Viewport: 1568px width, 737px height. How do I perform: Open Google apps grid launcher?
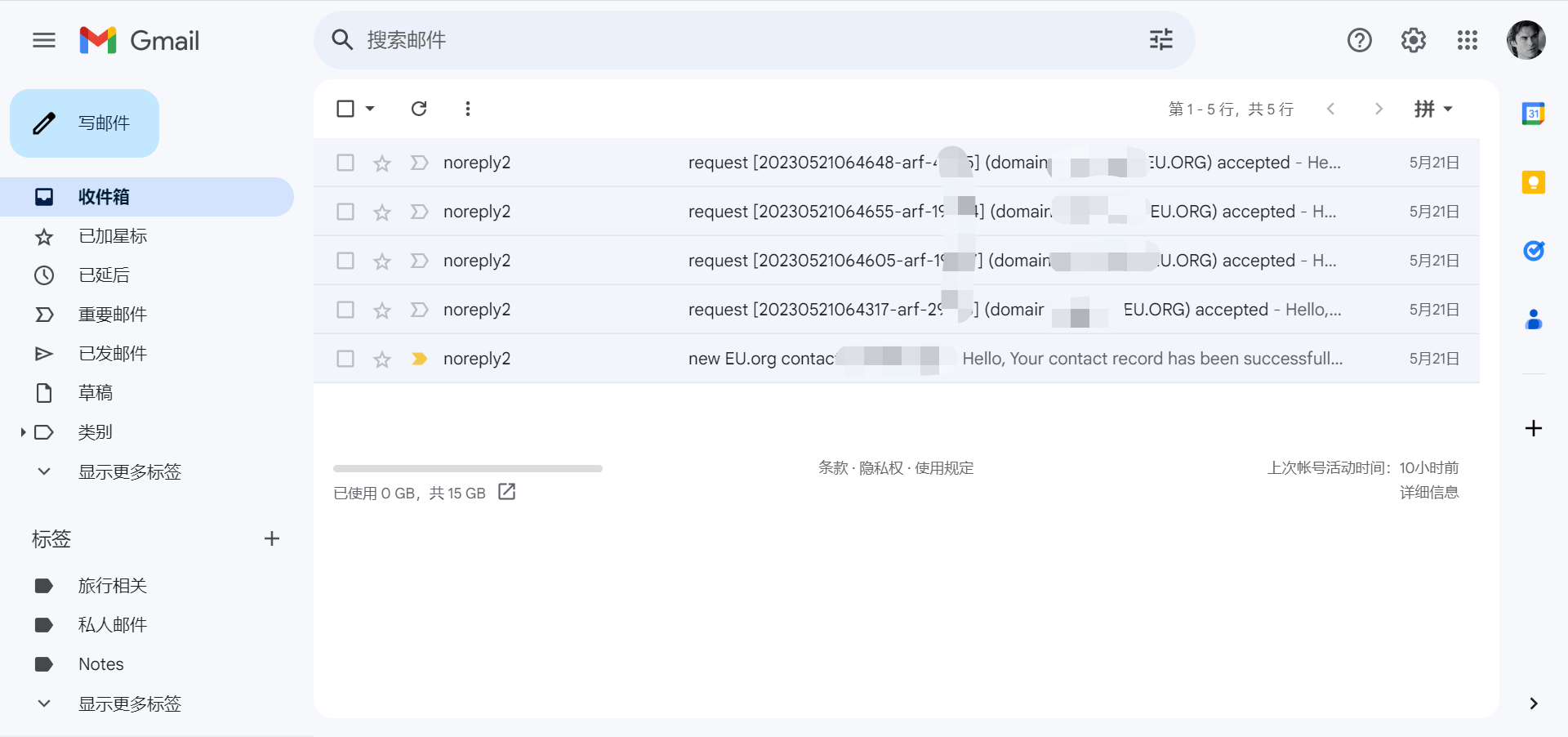(x=1467, y=40)
